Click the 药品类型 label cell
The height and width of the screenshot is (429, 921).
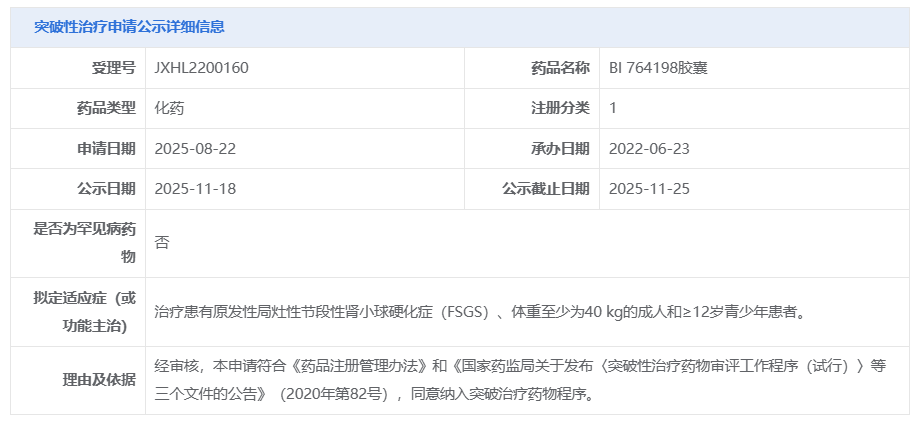pos(106,108)
